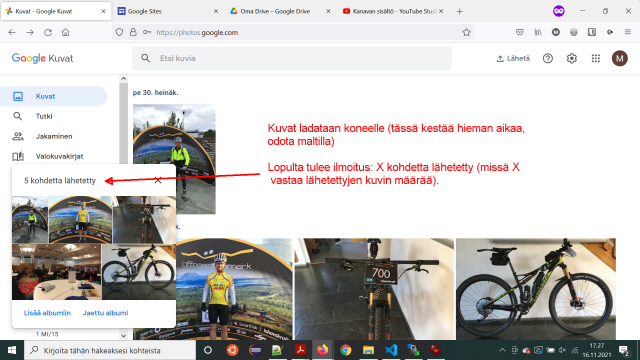Image resolution: width=640 pixels, height=360 pixels.
Task: Click the padlock site info icon
Action: (x=133, y=32)
